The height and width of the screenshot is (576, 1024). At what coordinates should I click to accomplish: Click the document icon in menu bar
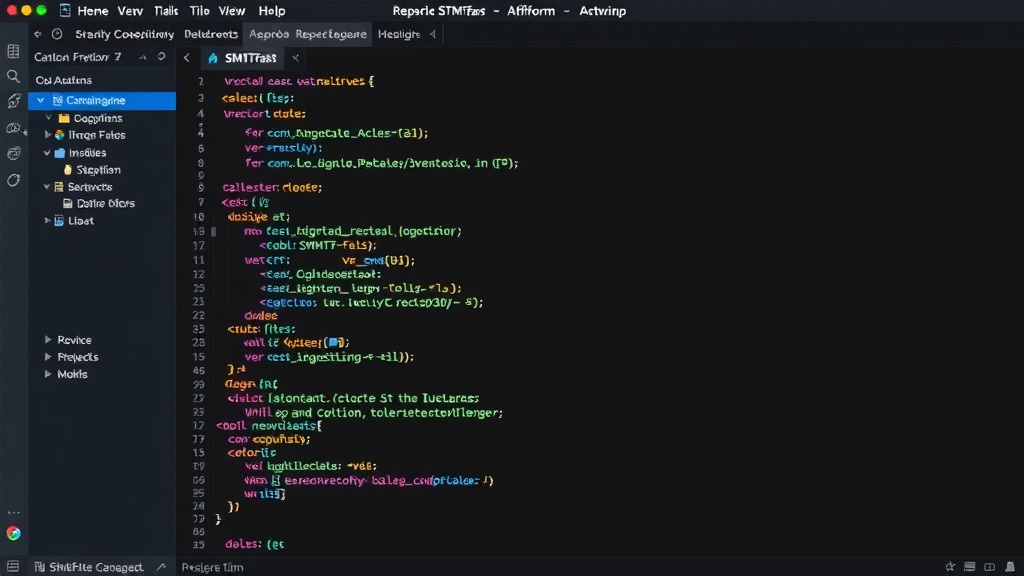[x=65, y=10]
